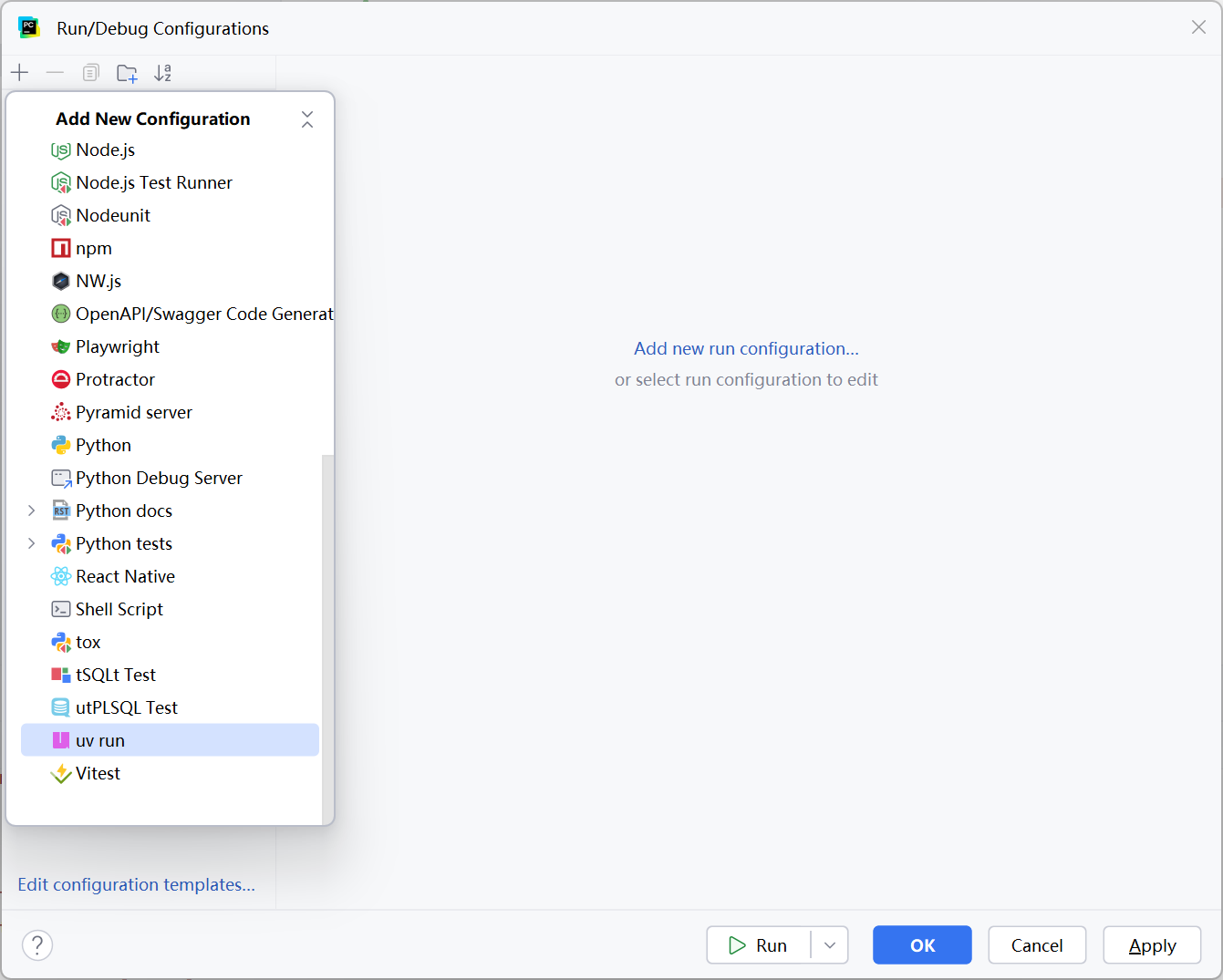
Task: Choose Pyramid server from the list
Action: coord(133,412)
